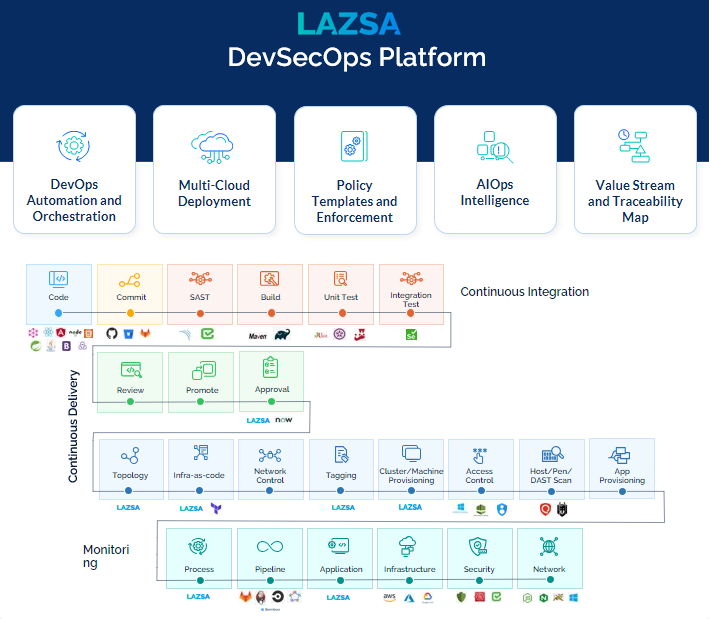Click the Tagging stage icon
This screenshot has width=709, height=619.
pyautogui.click(x=341, y=454)
